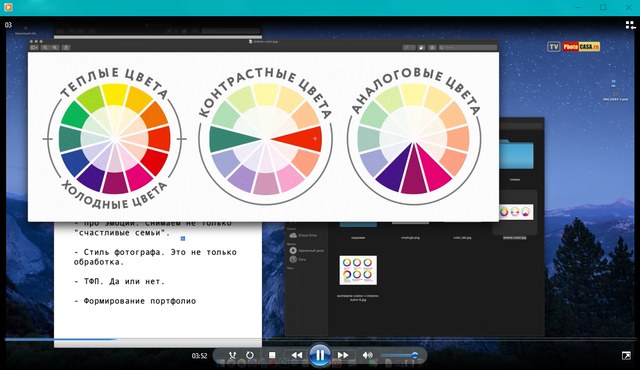
Task: View full screen via the bottom-right icon
Action: (626, 356)
